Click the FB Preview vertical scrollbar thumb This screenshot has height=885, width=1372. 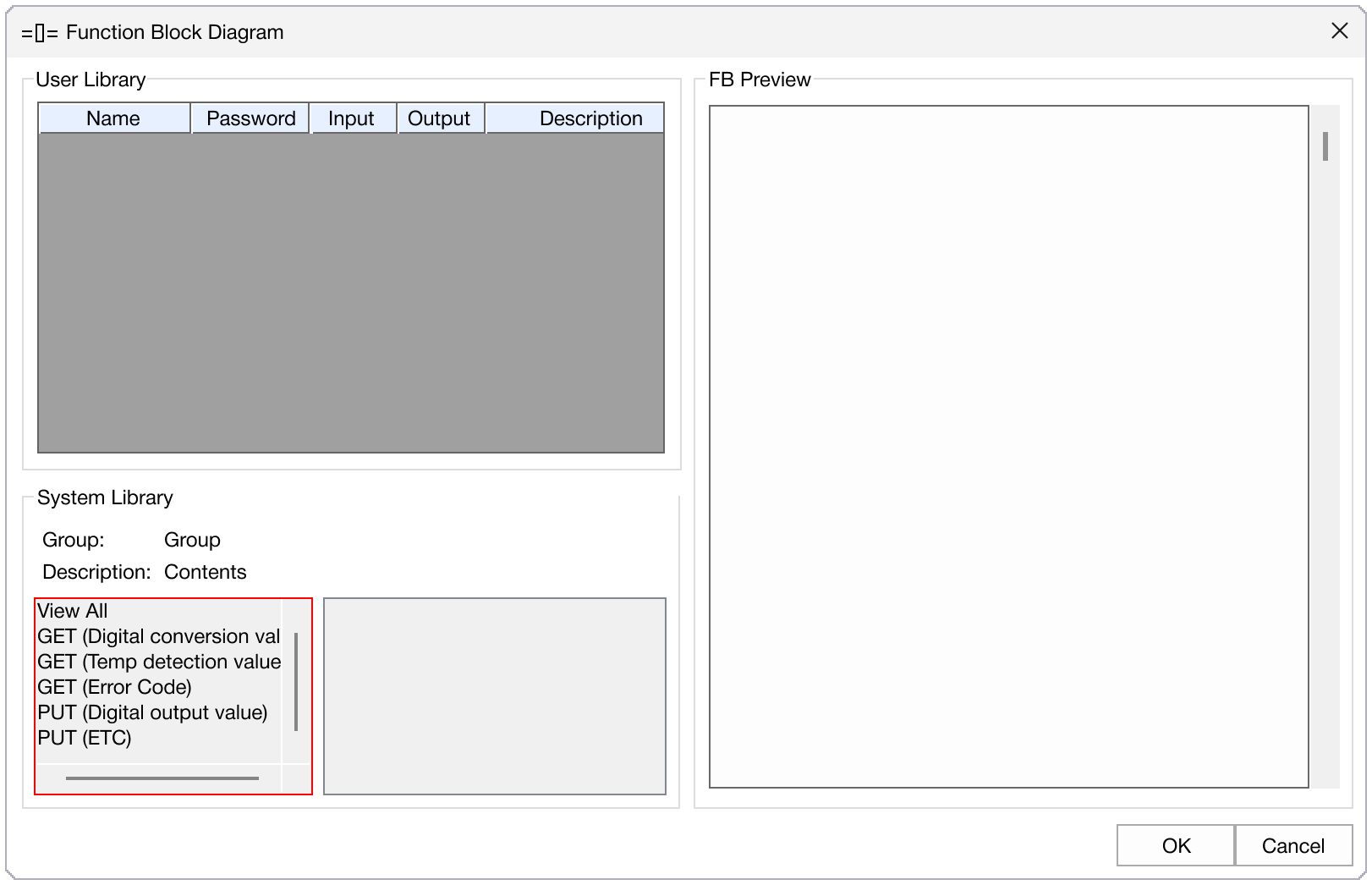tap(1325, 146)
